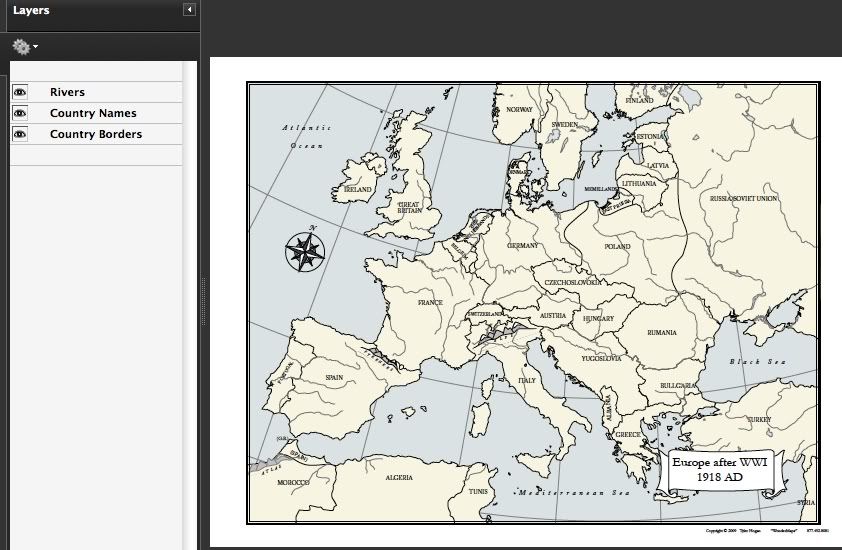Open the Layers options gear menu
This screenshot has height=550, width=842.
24,46
